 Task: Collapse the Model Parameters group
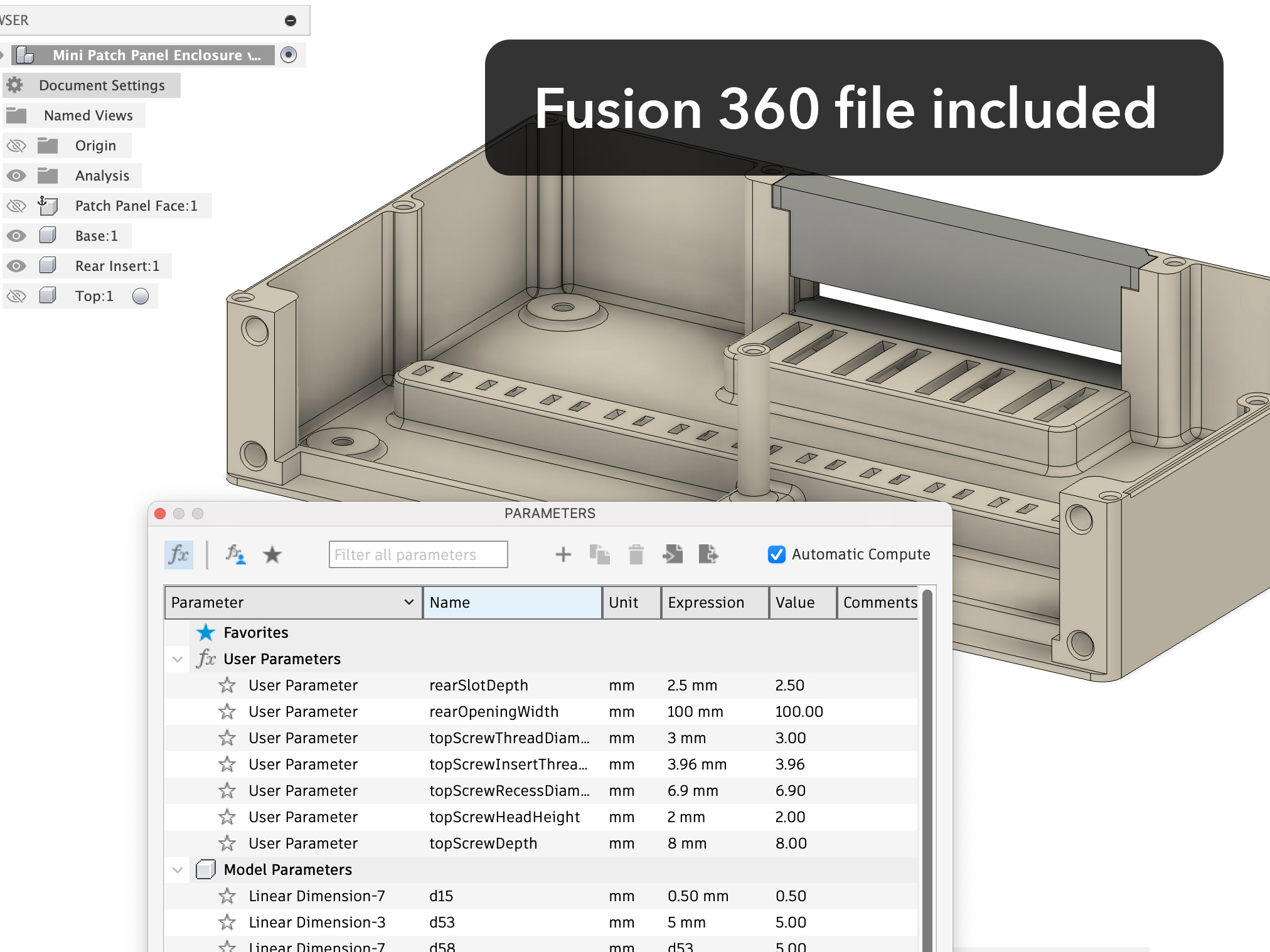[x=178, y=870]
